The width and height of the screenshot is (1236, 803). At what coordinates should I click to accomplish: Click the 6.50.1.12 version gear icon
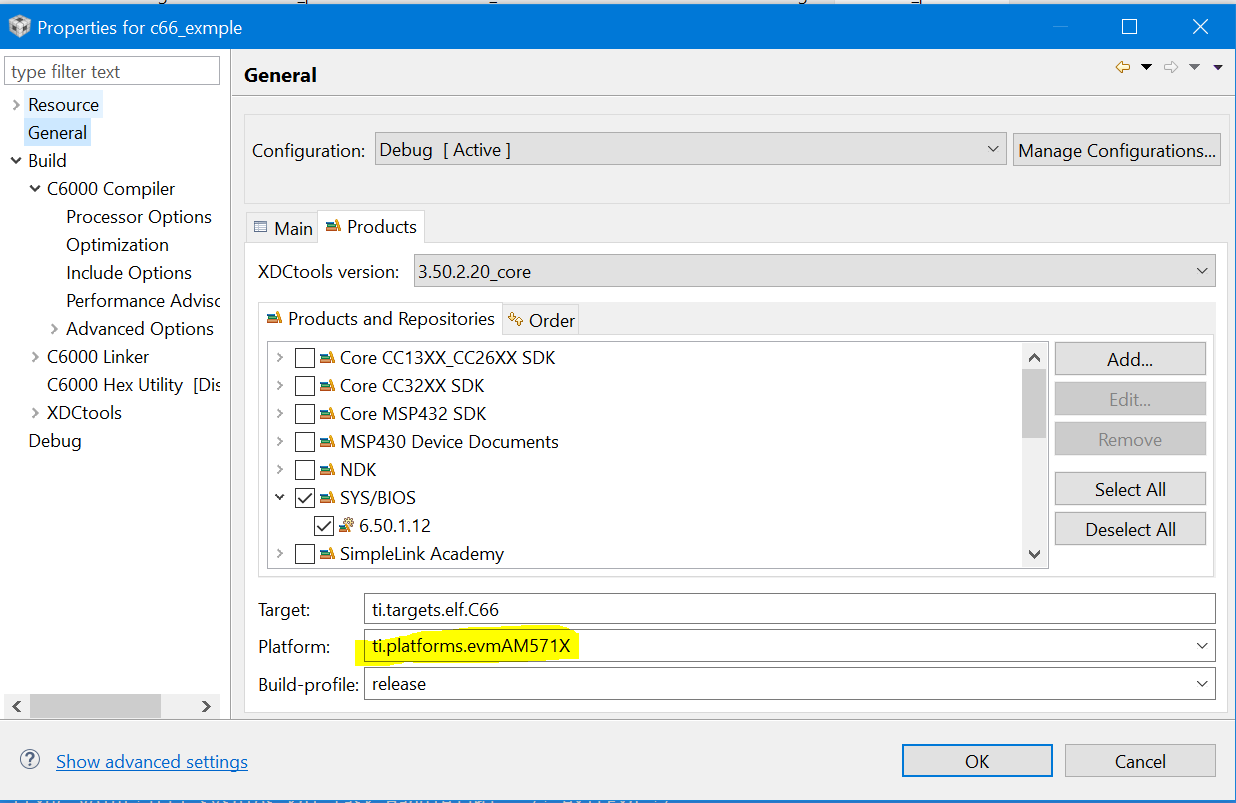coord(347,525)
